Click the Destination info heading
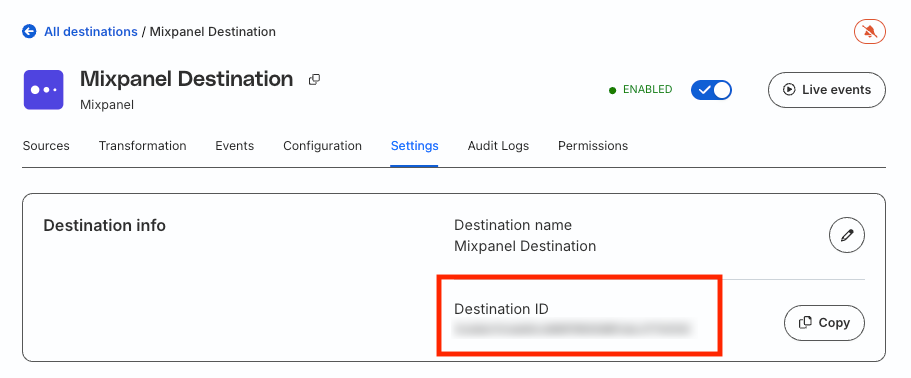911x378 pixels. point(105,225)
